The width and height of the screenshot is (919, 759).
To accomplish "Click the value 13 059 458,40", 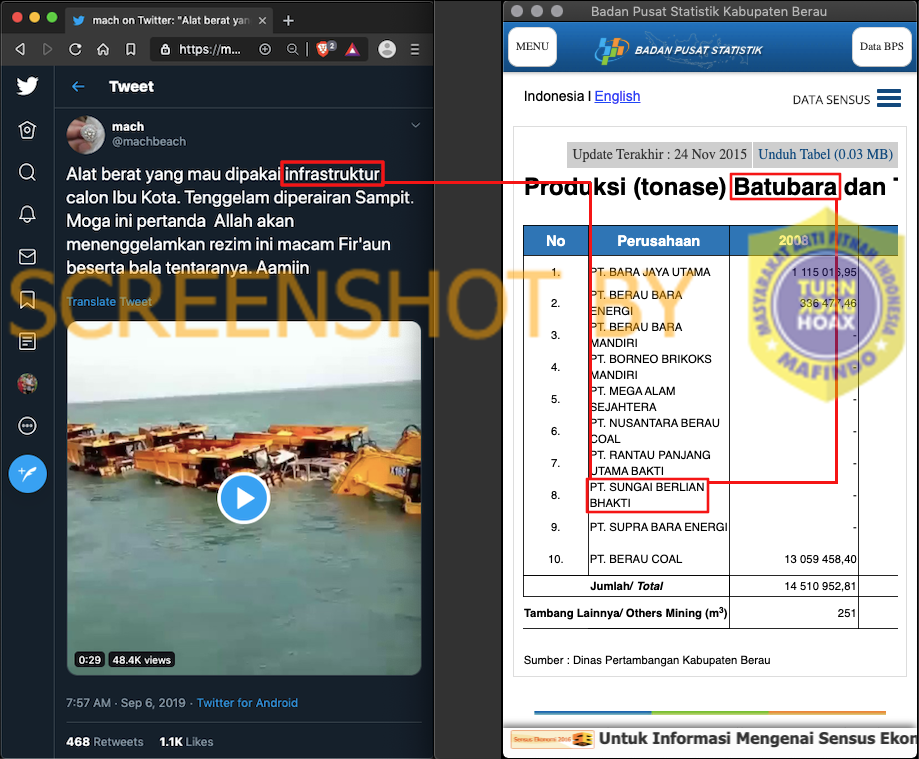I will pos(820,559).
